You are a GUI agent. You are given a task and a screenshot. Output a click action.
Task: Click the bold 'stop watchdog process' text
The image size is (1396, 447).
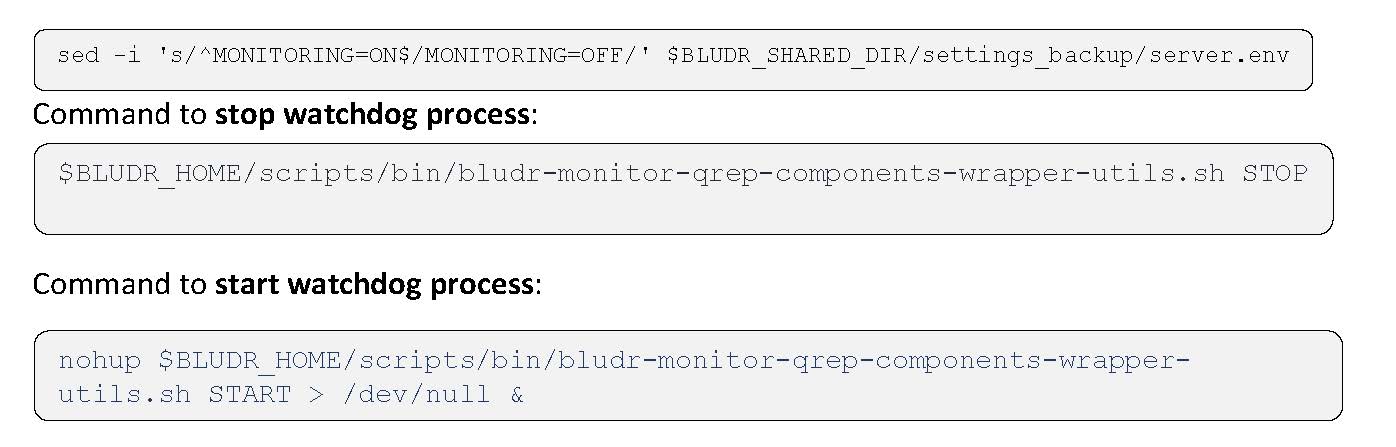373,115
